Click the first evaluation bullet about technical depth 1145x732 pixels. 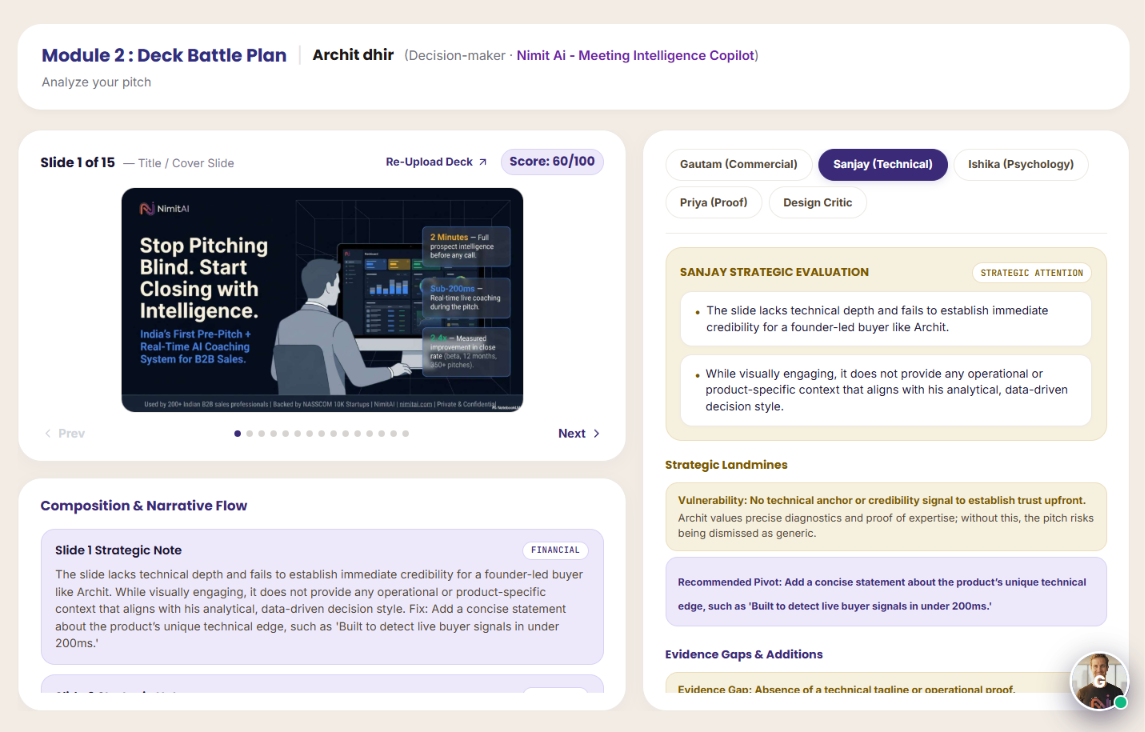(886, 319)
